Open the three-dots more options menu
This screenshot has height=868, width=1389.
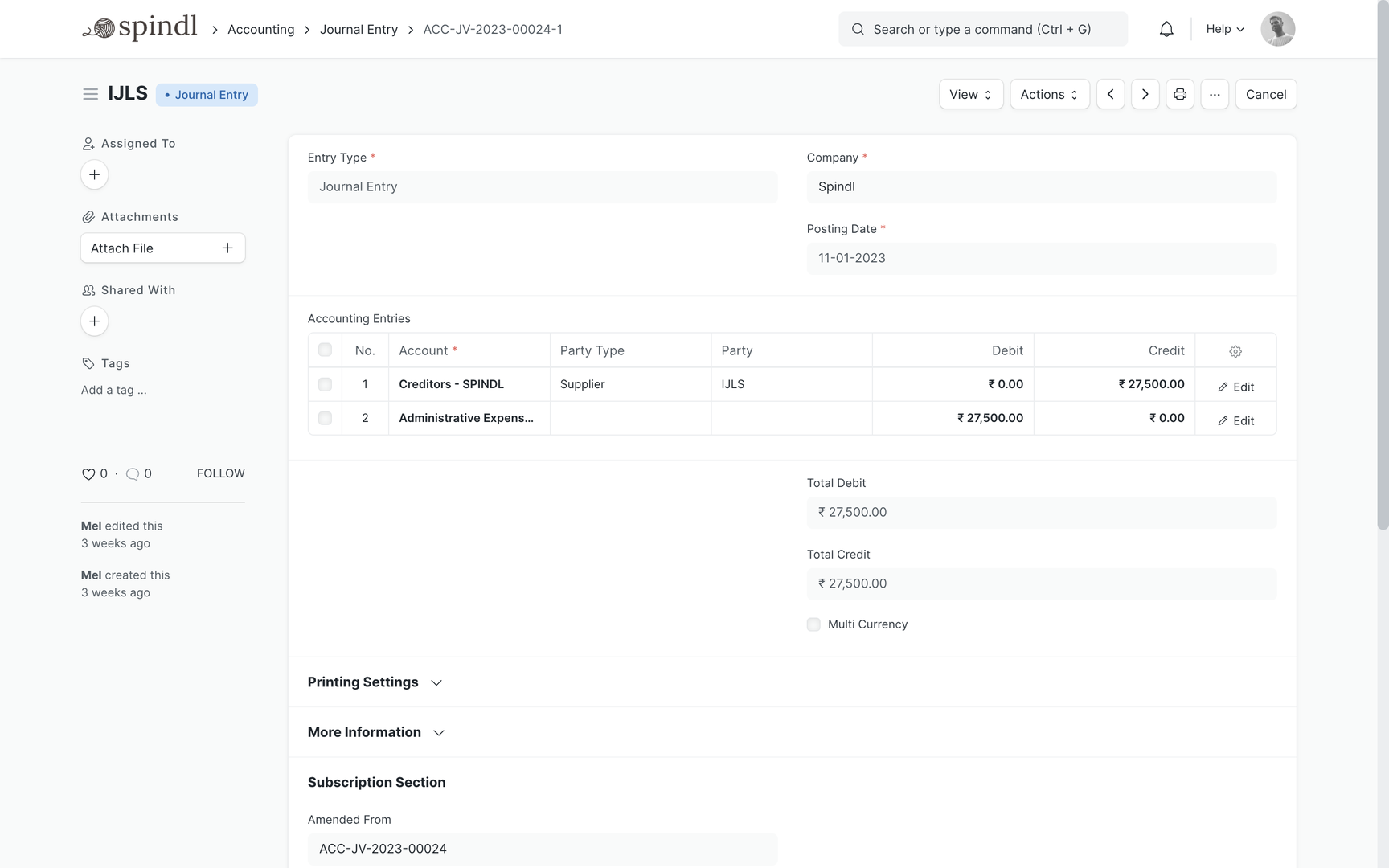point(1214,95)
